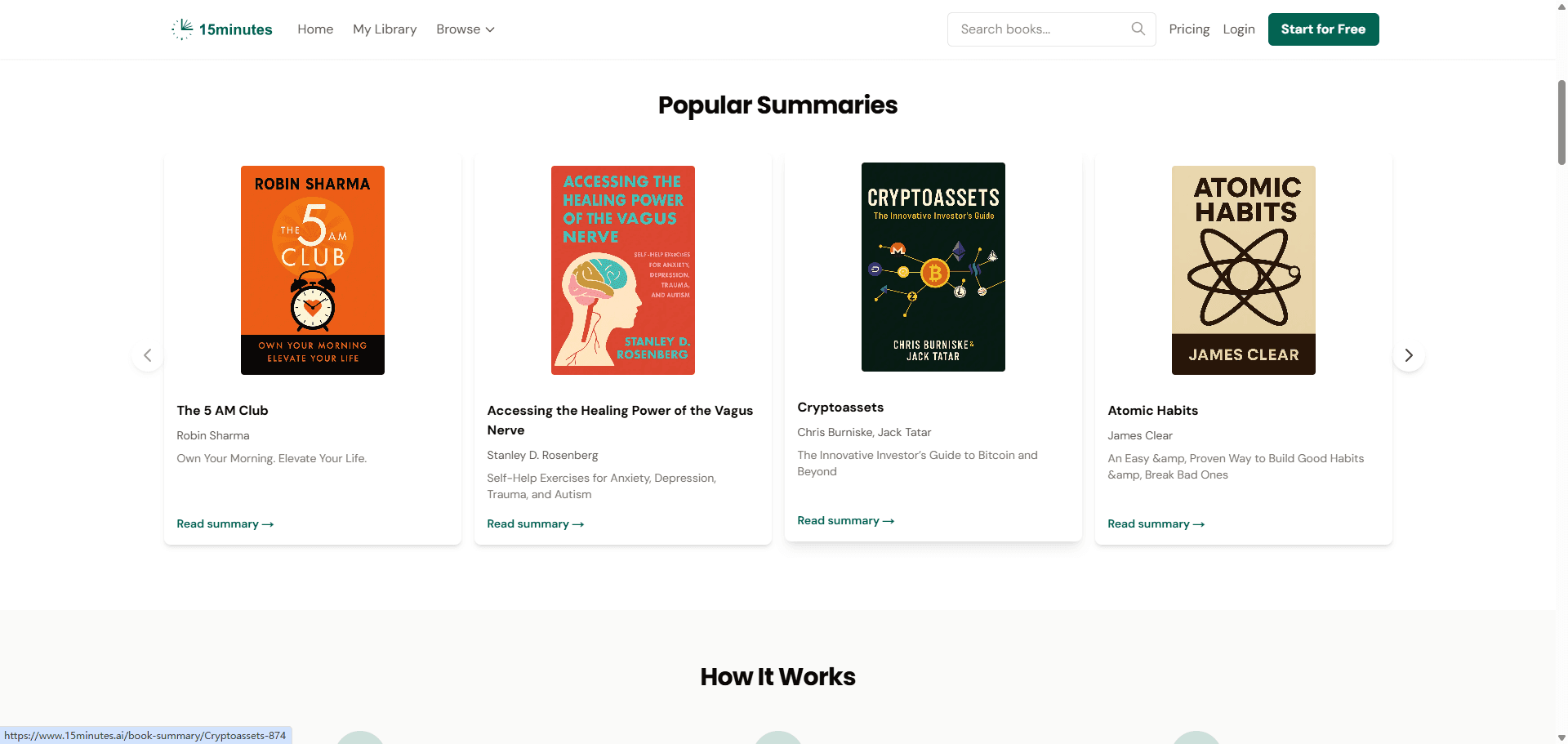The image size is (1568, 744).
Task: Click the Login link
Action: [x=1239, y=29]
